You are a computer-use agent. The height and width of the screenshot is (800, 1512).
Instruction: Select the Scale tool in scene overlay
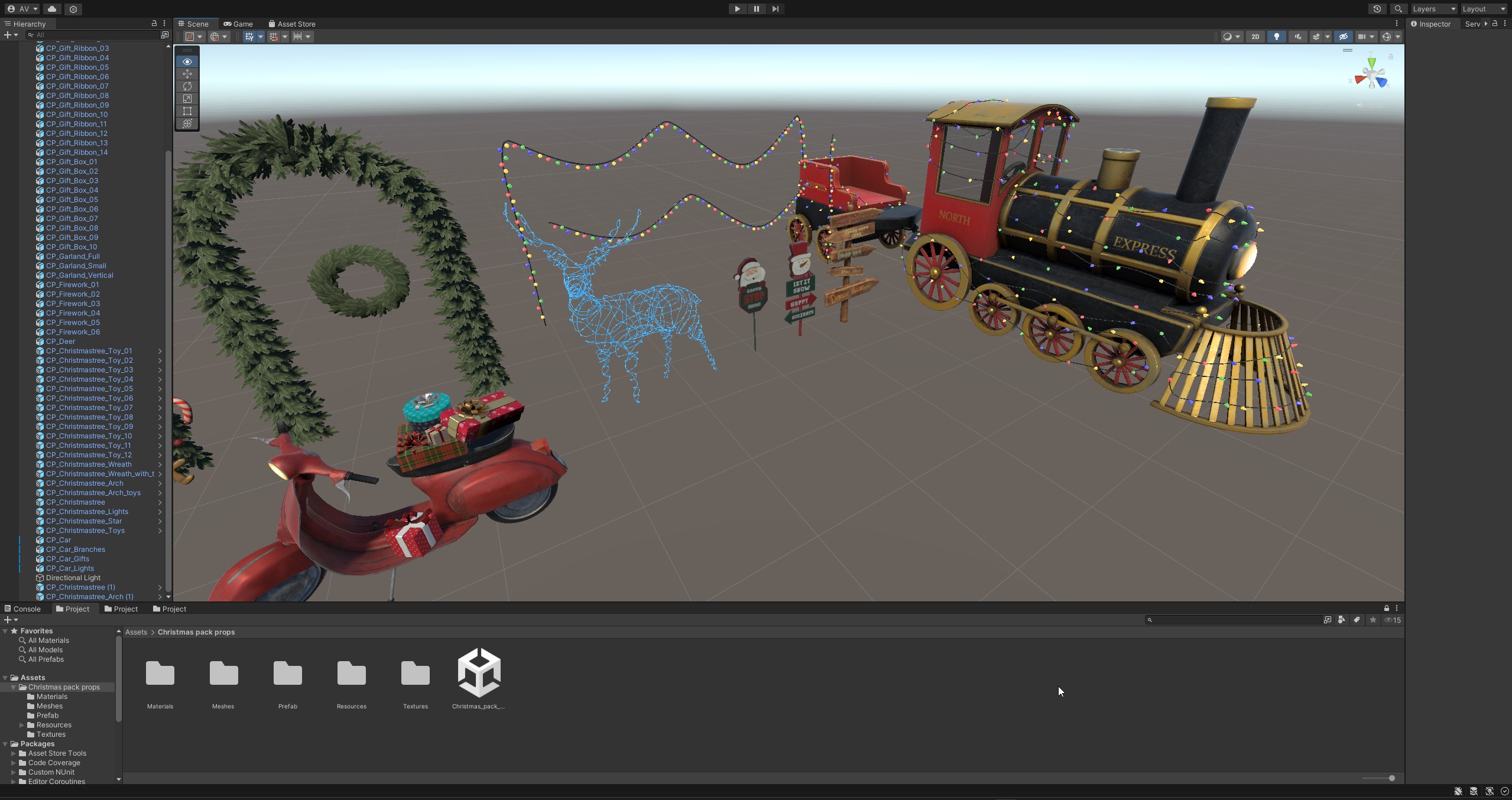click(187, 99)
